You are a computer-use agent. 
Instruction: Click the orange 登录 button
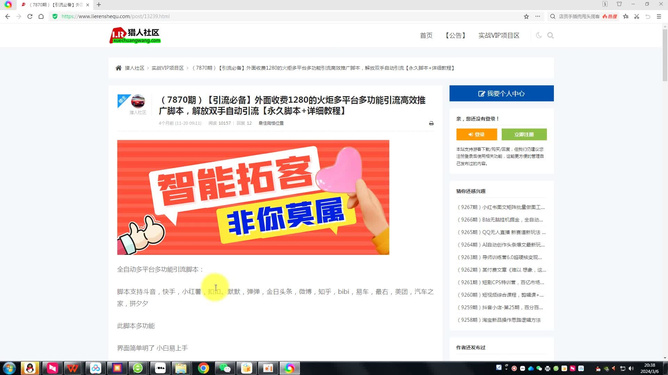click(x=476, y=134)
